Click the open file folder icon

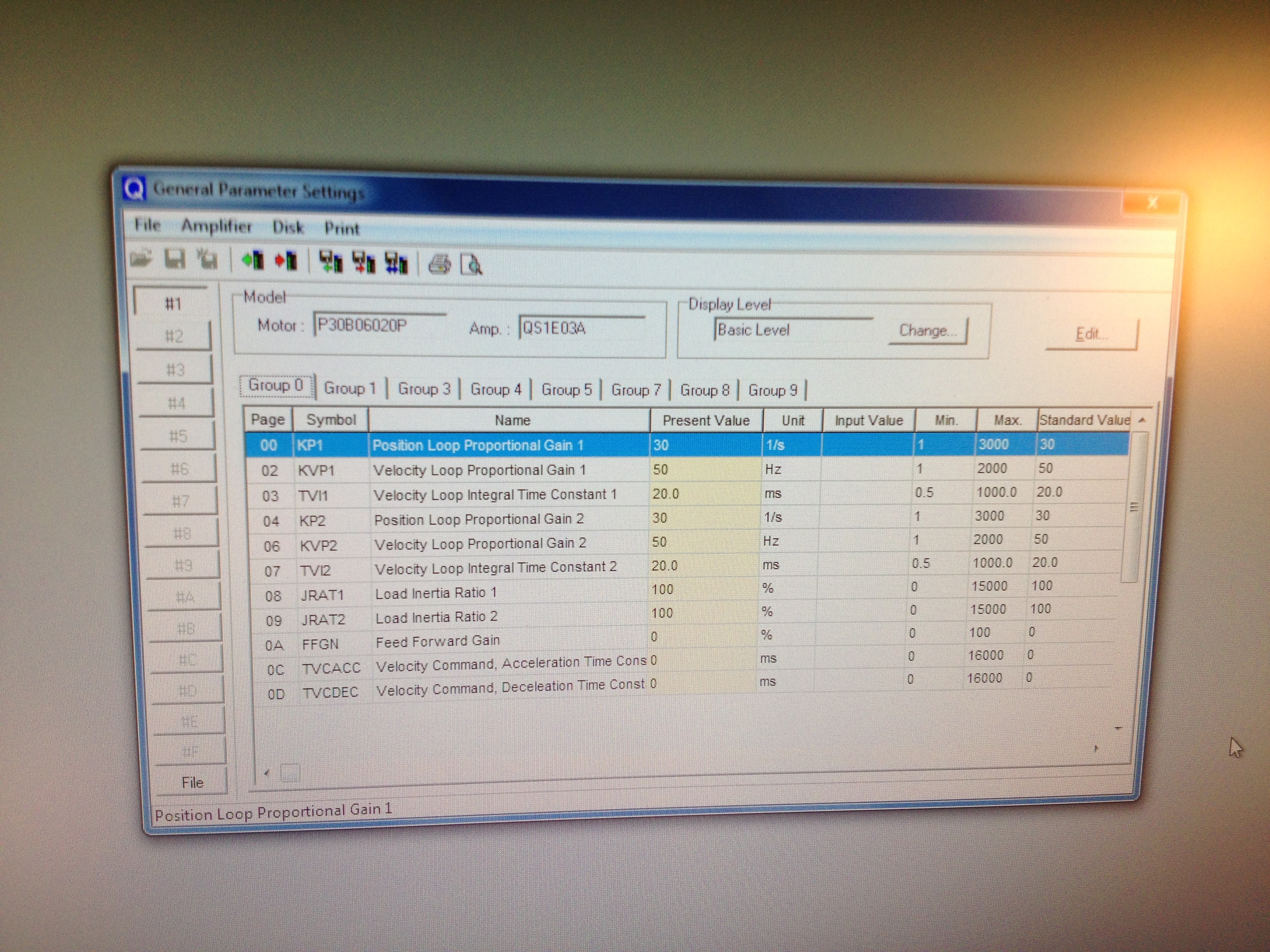tap(141, 258)
